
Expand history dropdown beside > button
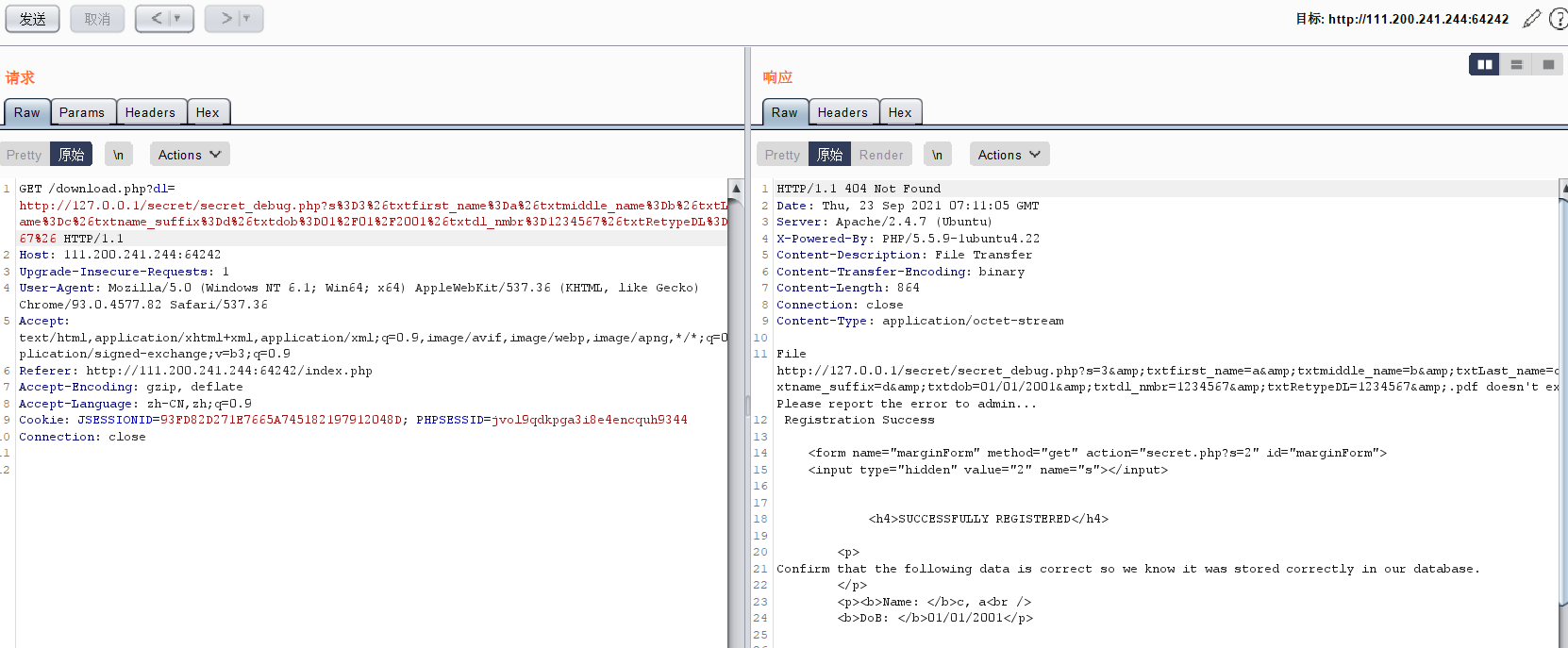(x=248, y=18)
